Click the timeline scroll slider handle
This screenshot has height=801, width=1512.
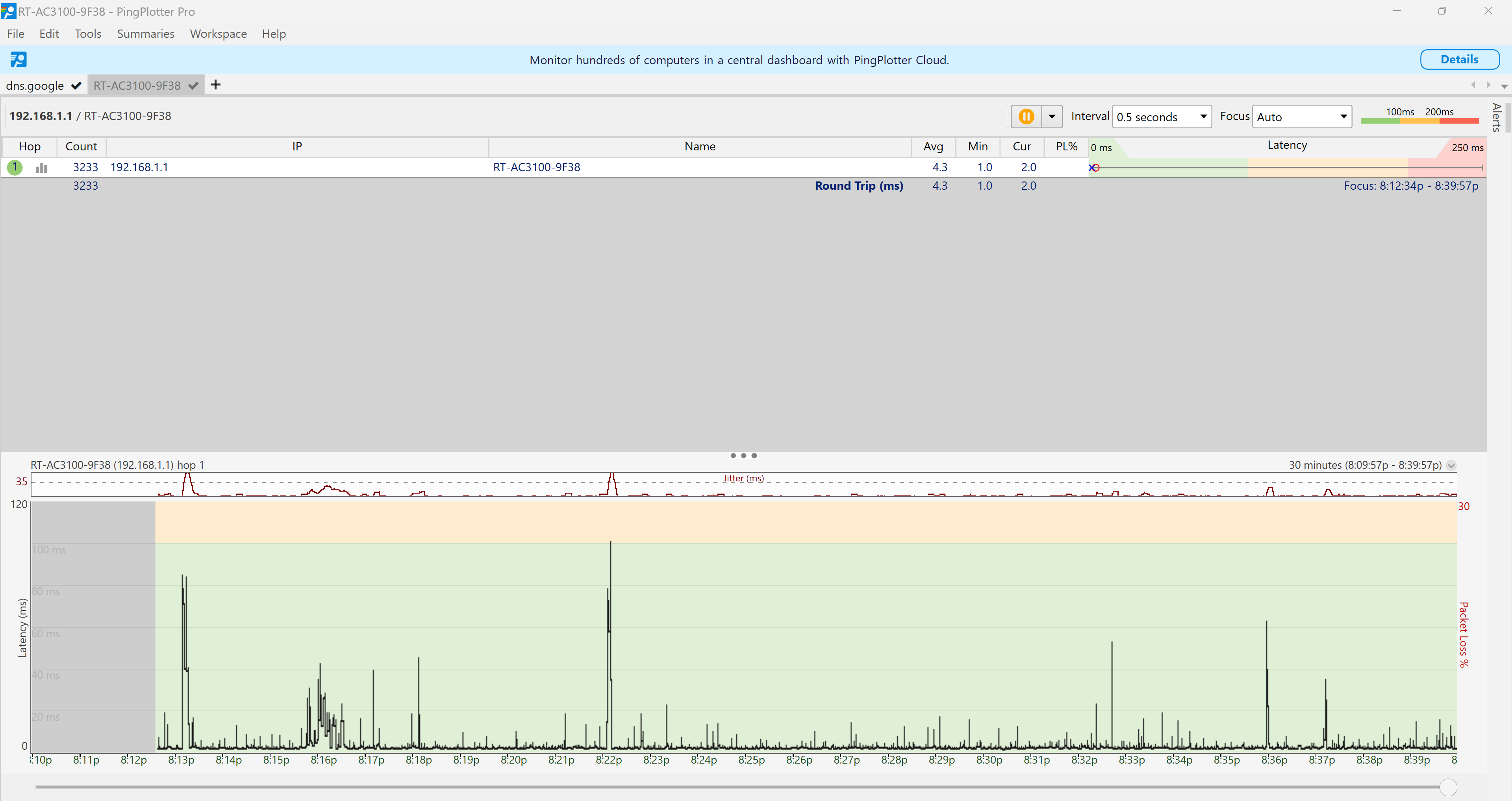[1448, 787]
